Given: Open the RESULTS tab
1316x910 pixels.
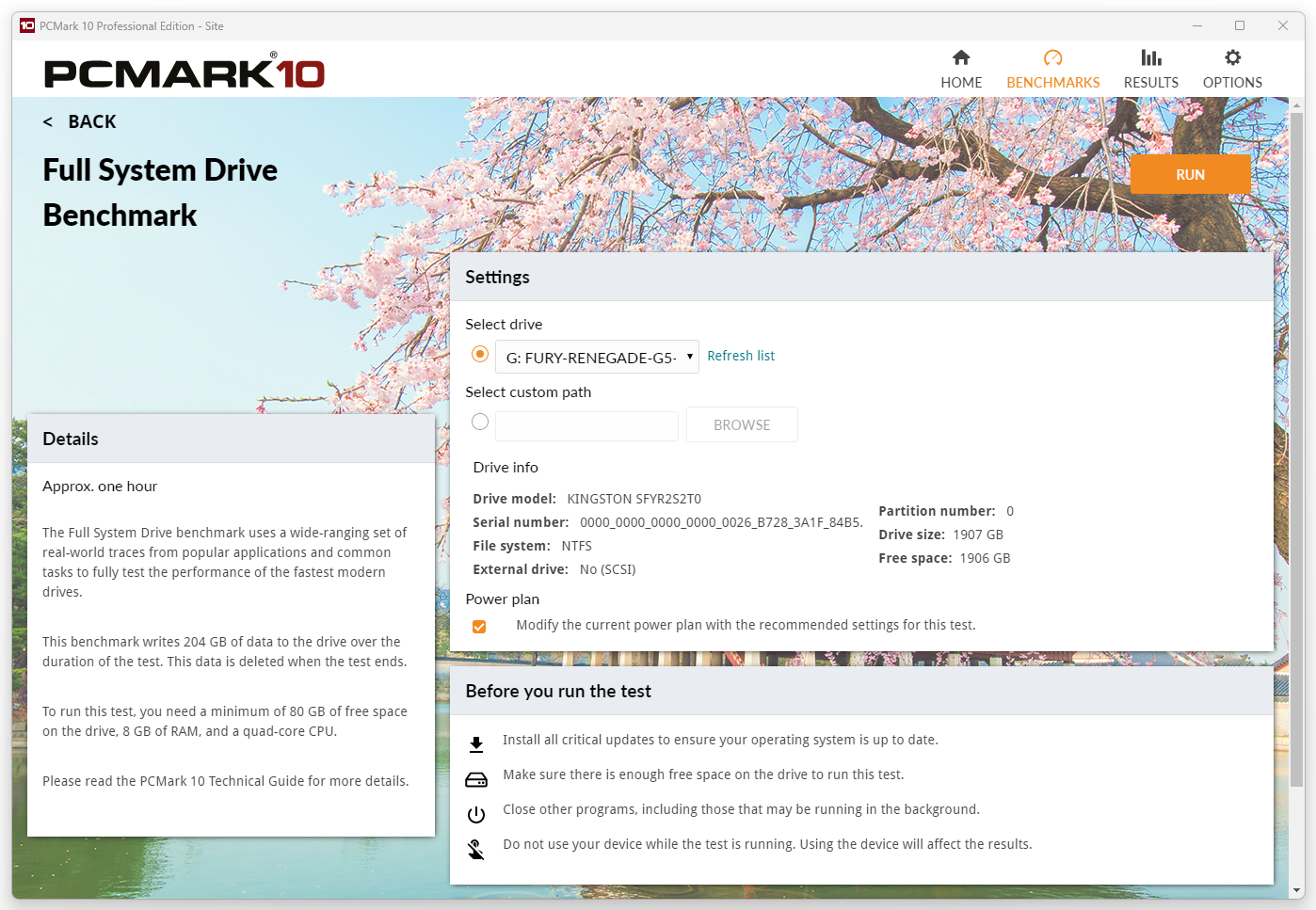Looking at the screenshot, I should click(1150, 82).
